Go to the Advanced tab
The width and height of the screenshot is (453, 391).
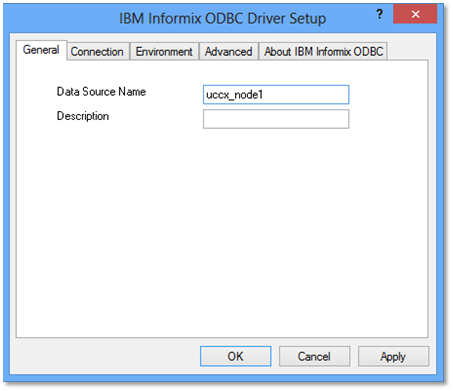[228, 52]
